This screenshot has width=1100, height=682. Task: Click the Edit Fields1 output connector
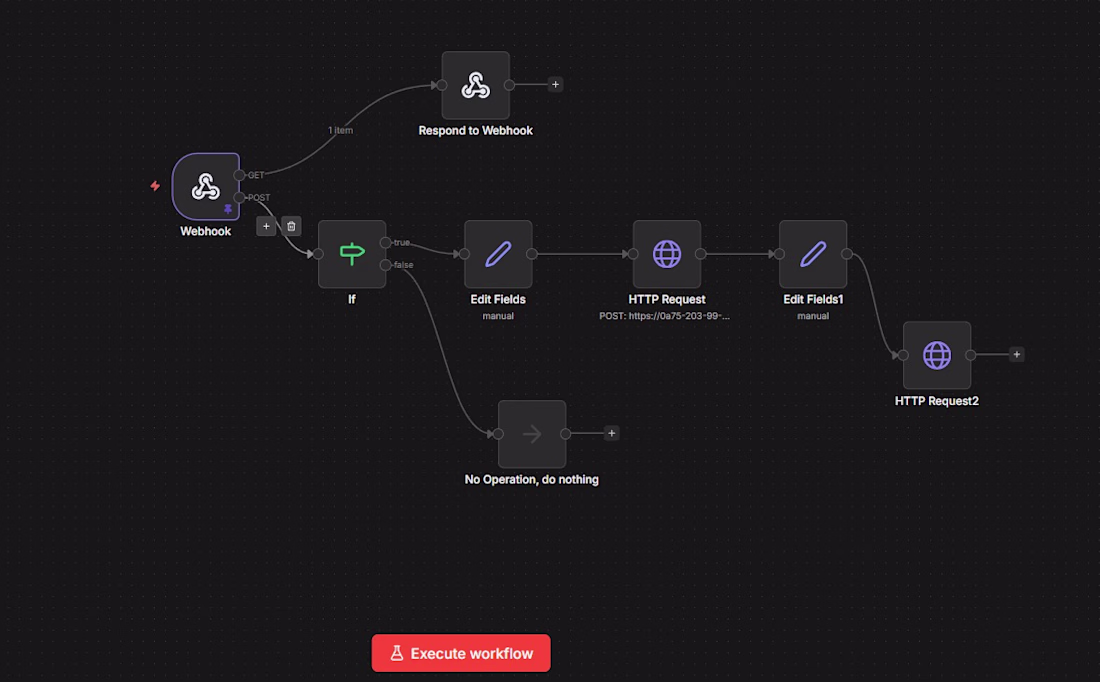click(x=847, y=254)
